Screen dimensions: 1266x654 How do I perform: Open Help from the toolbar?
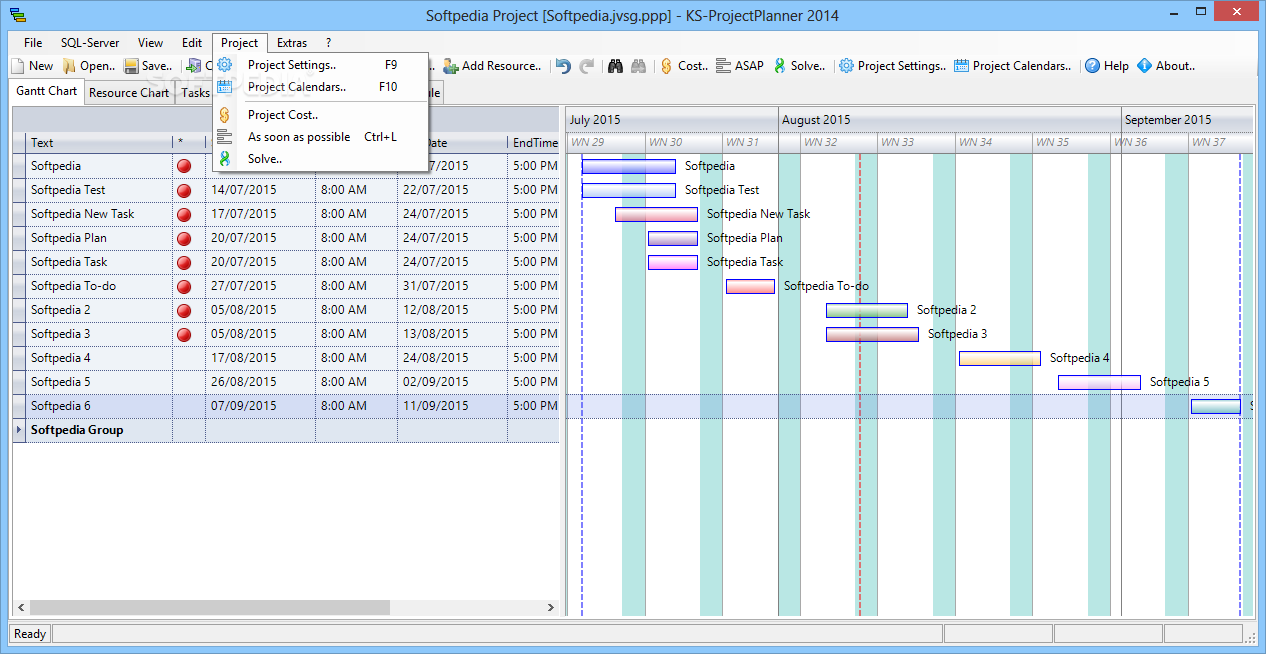coord(1107,66)
